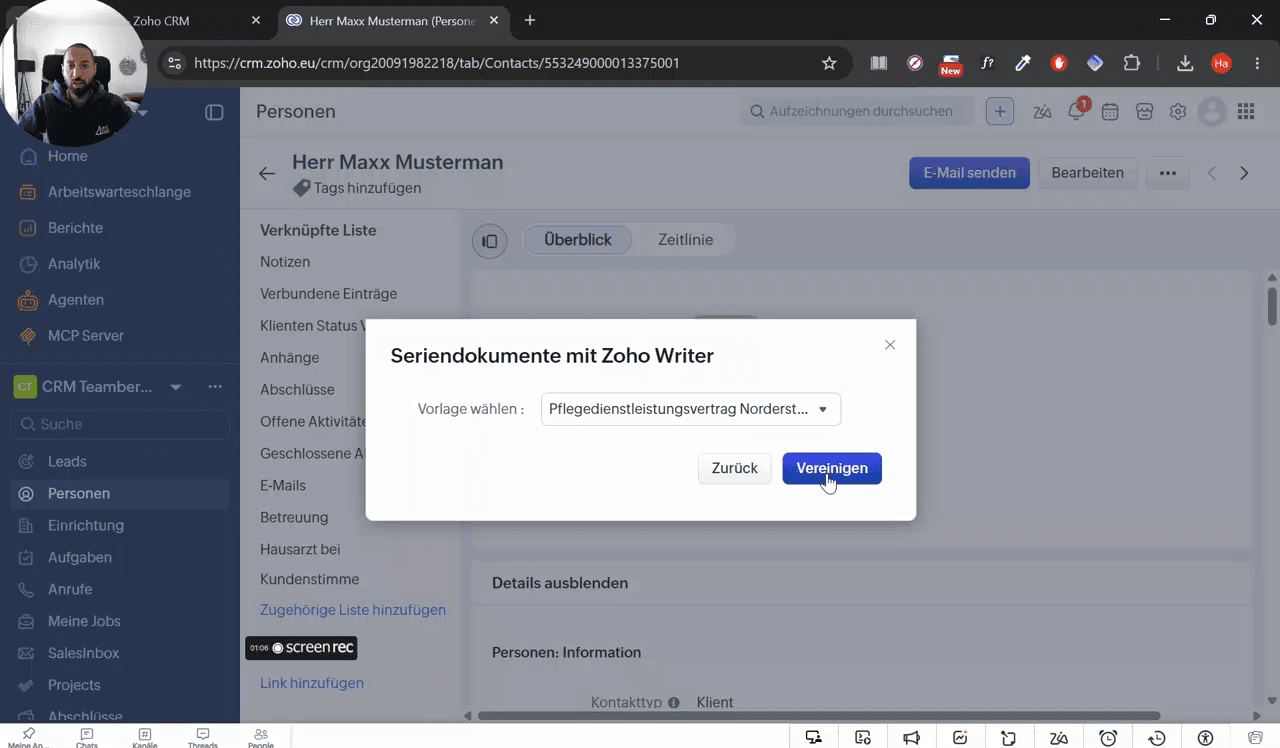Screen dimensions: 1280x748
Task: Go back using the left arrow beside Herr Maxx Musterman
Action: tap(267, 173)
